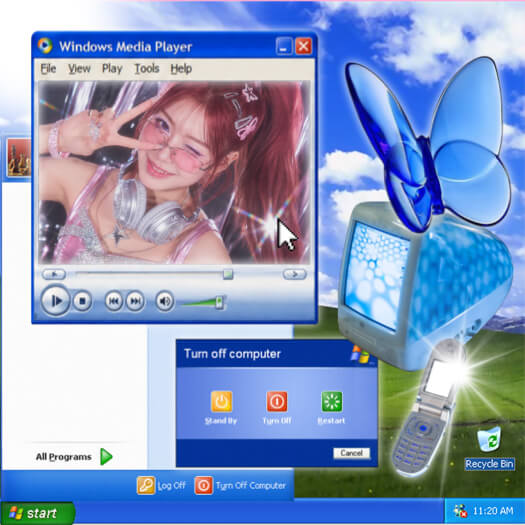Click the volume slider handle
Image resolution: width=525 pixels, height=525 pixels.
219,302
